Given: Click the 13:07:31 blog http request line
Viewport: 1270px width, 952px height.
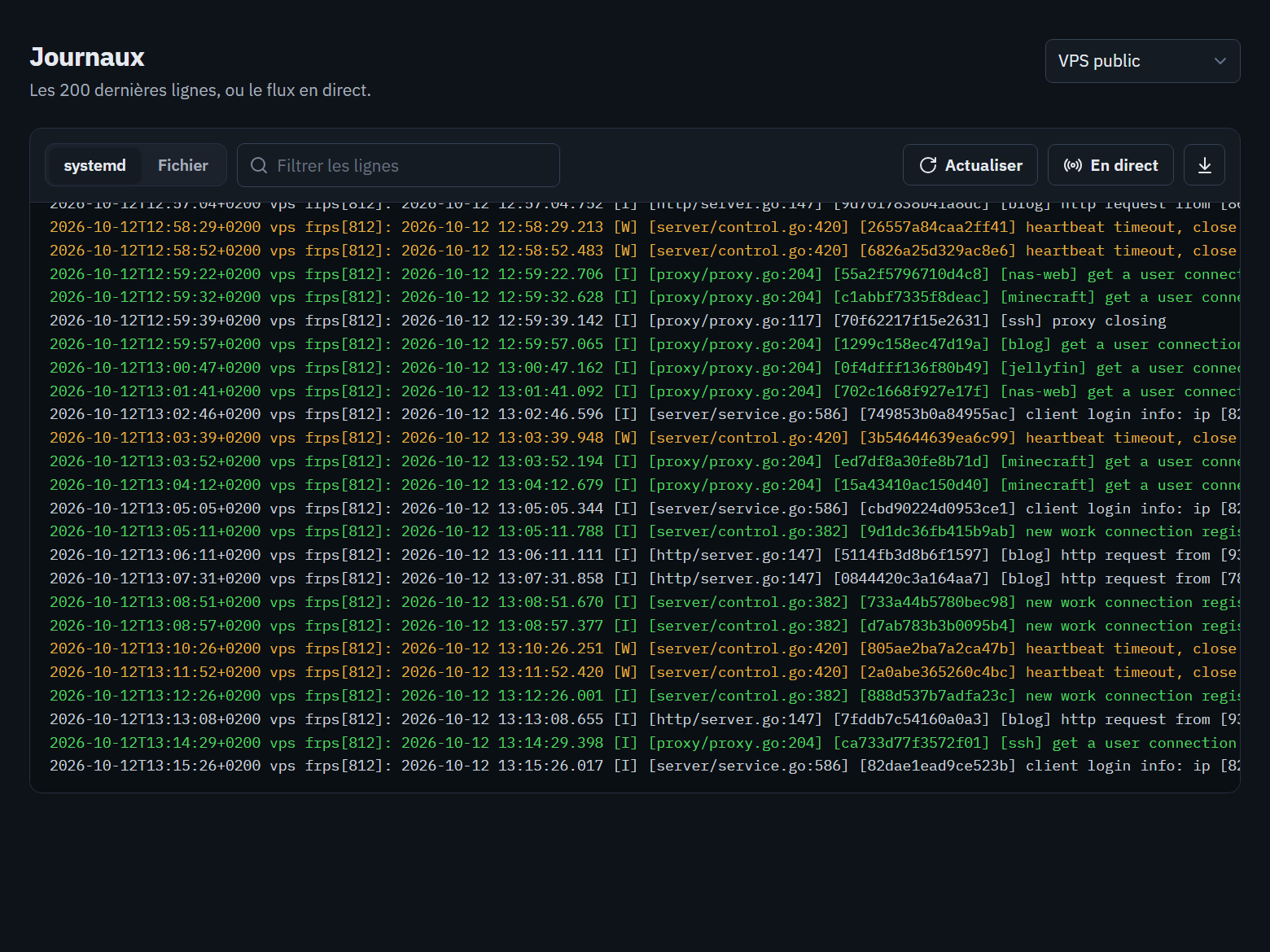Looking at the screenshot, I should coord(643,579).
